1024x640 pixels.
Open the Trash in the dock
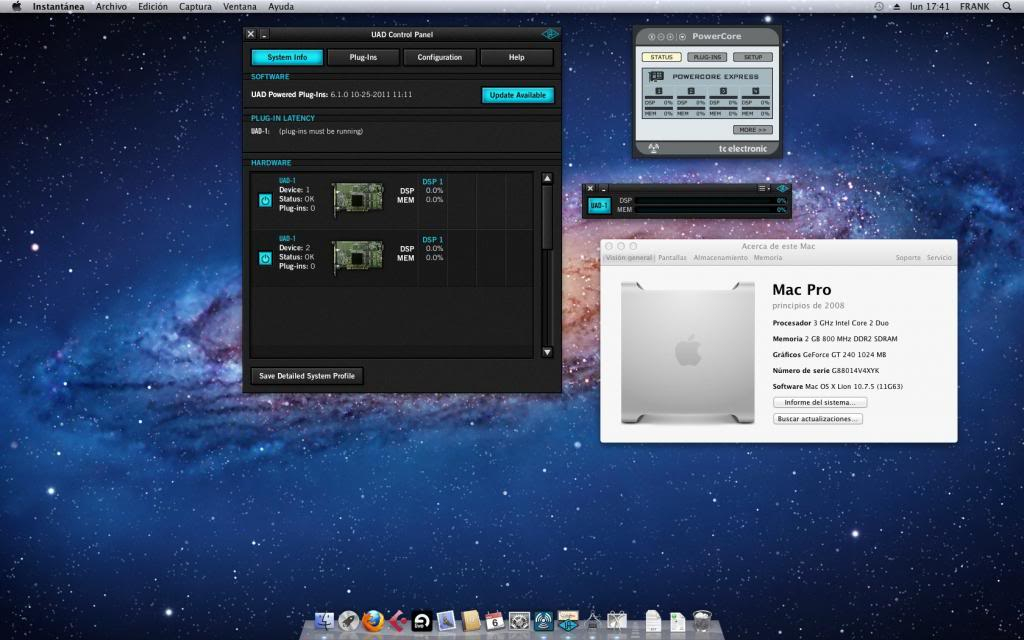click(x=702, y=621)
